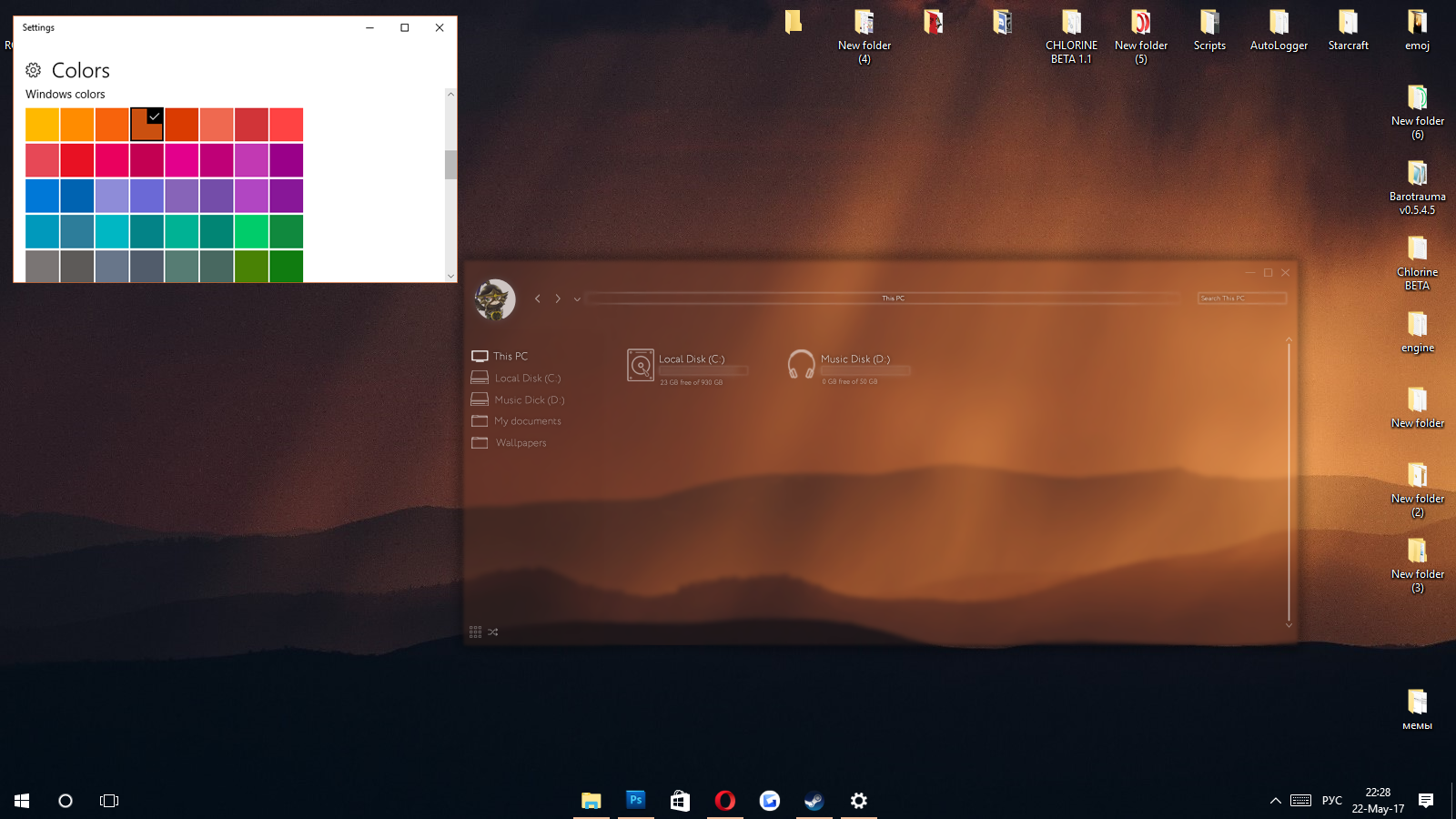Pick the yellow gold swatch in Windows colors

[x=42, y=125]
